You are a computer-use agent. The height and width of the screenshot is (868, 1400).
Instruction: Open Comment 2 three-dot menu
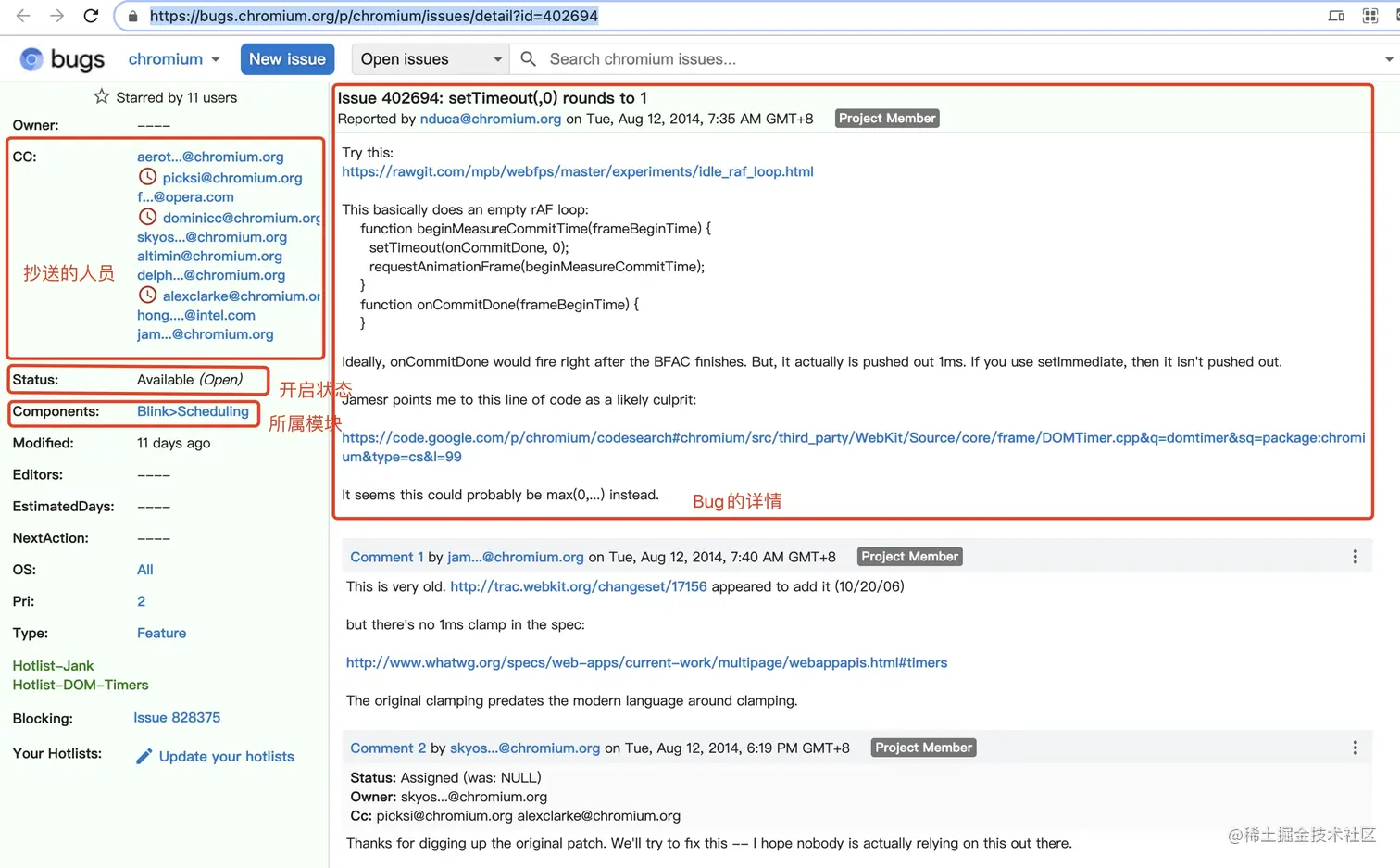(x=1355, y=748)
